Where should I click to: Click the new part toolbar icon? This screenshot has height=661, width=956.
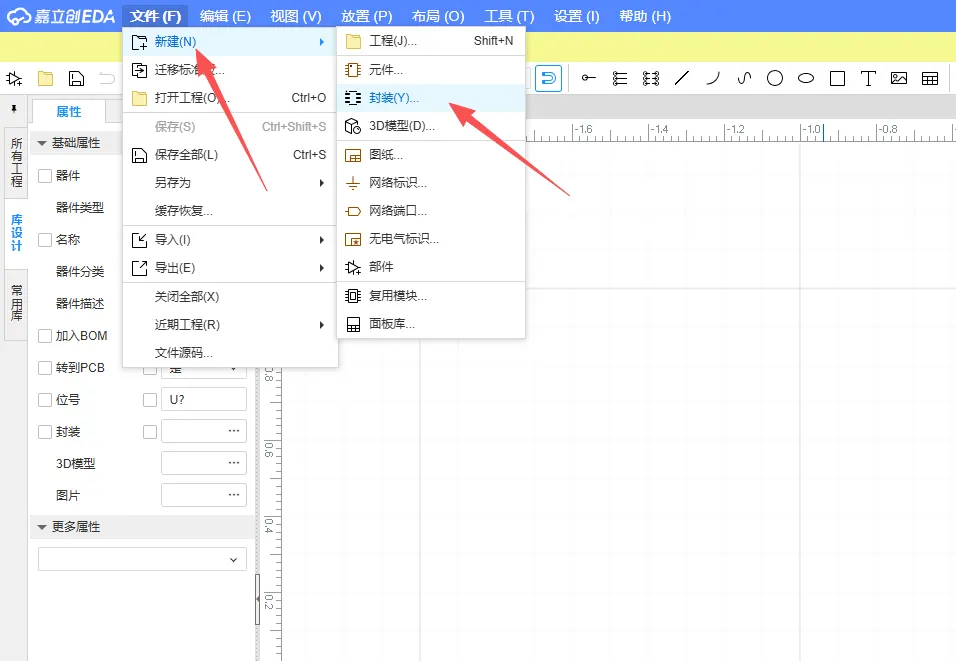point(14,79)
